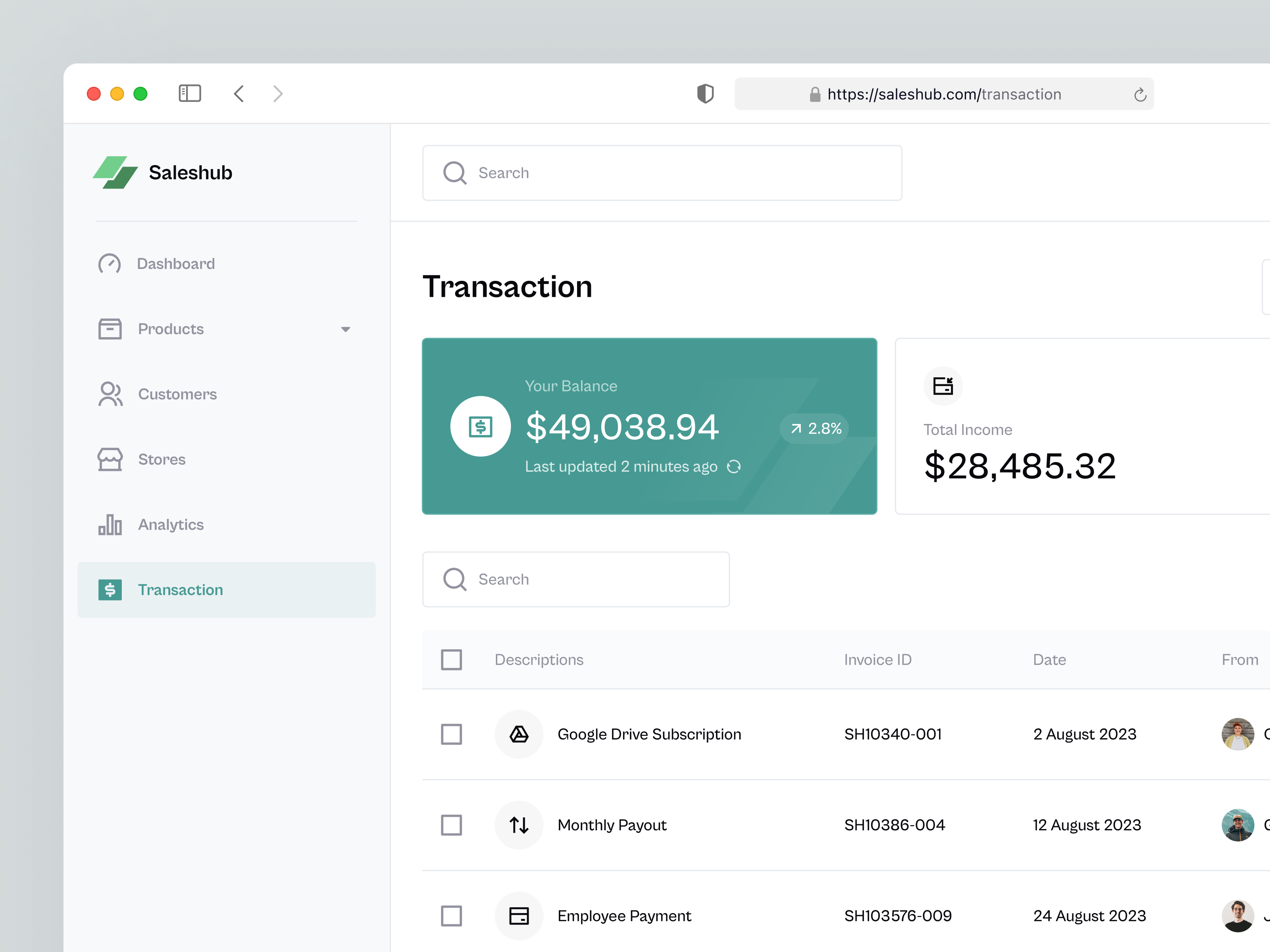Click the Dashboard speedometer icon

110,263
